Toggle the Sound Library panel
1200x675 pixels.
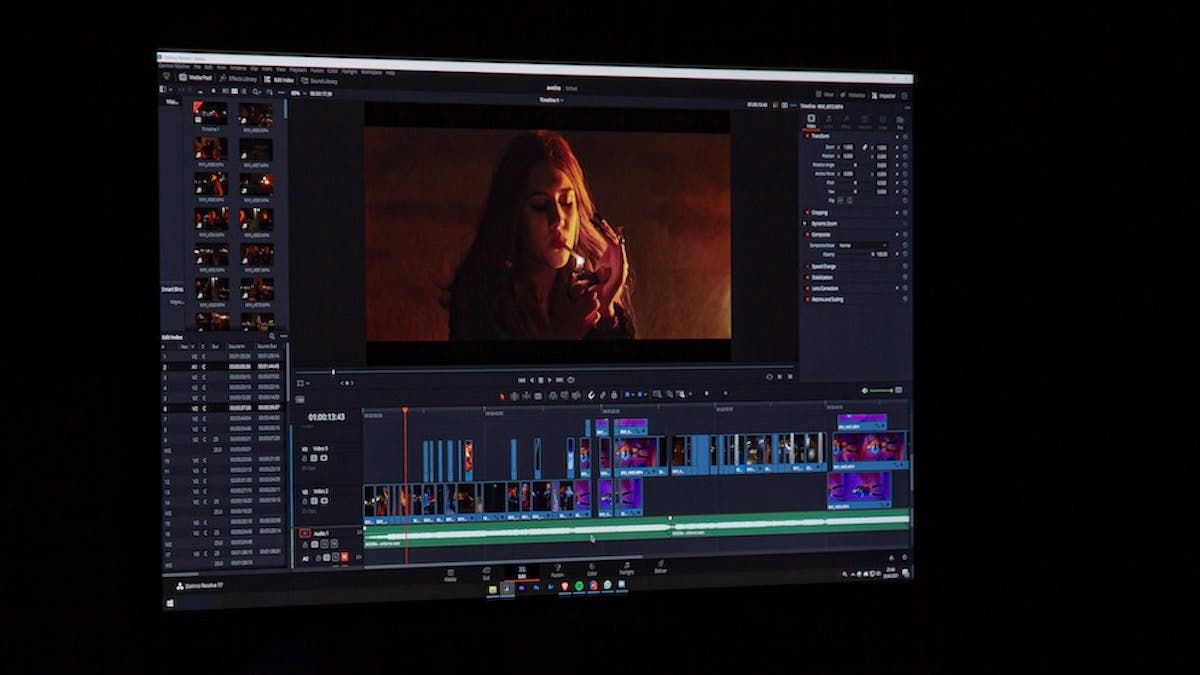[318, 80]
